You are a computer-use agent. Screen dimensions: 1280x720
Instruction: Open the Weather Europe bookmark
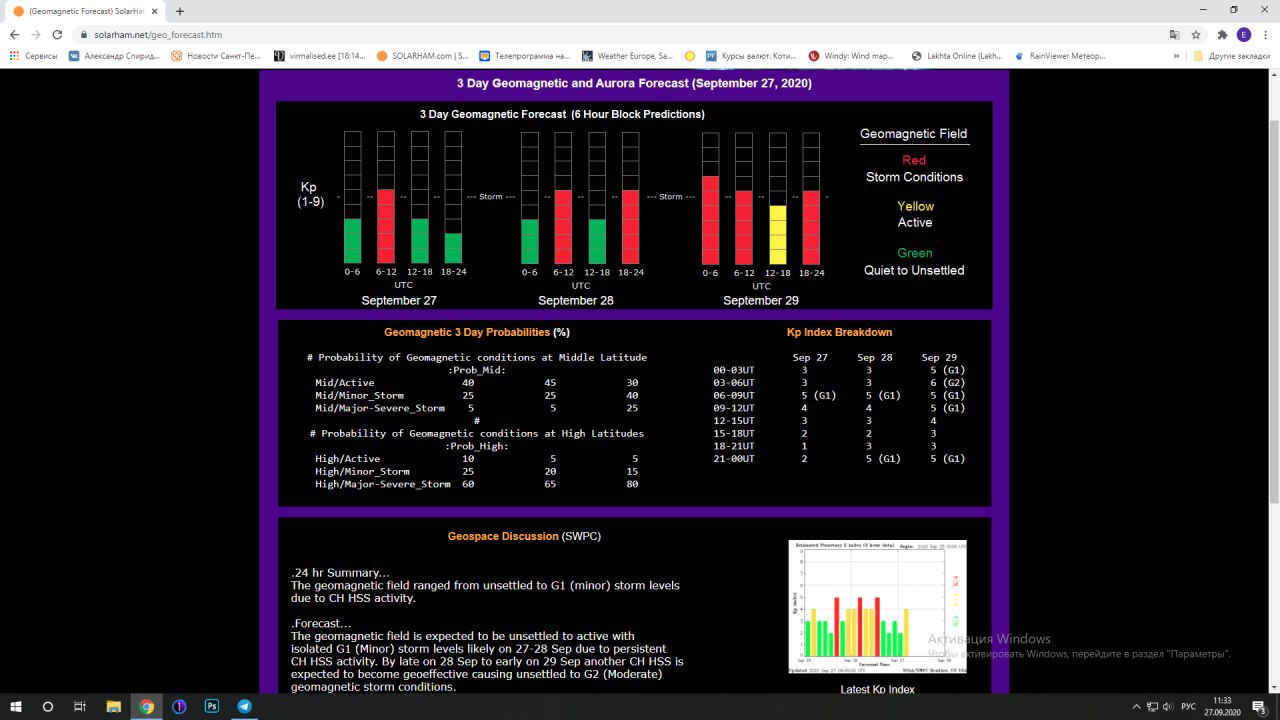click(x=628, y=56)
